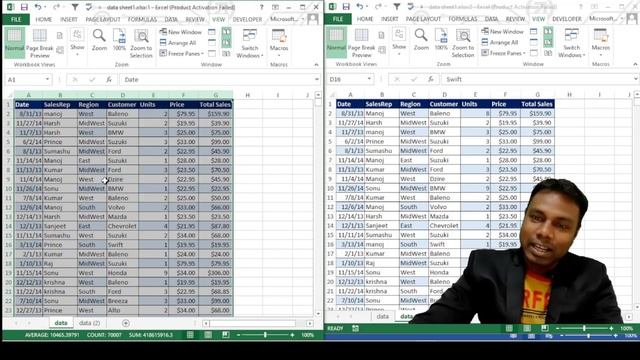The width and height of the screenshot is (640, 360).
Task: Select cell Chevrolet in left window
Action: coord(122,226)
